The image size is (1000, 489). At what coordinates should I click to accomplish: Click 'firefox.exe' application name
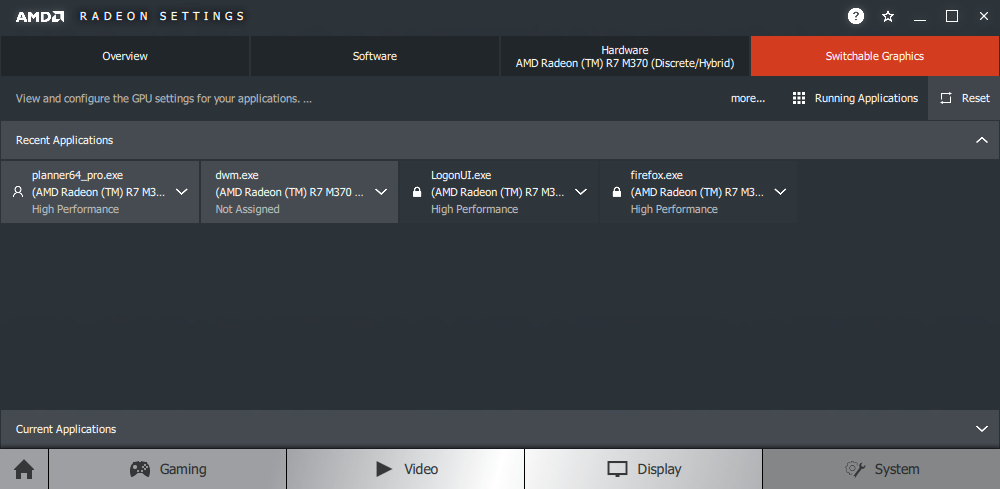tap(657, 175)
